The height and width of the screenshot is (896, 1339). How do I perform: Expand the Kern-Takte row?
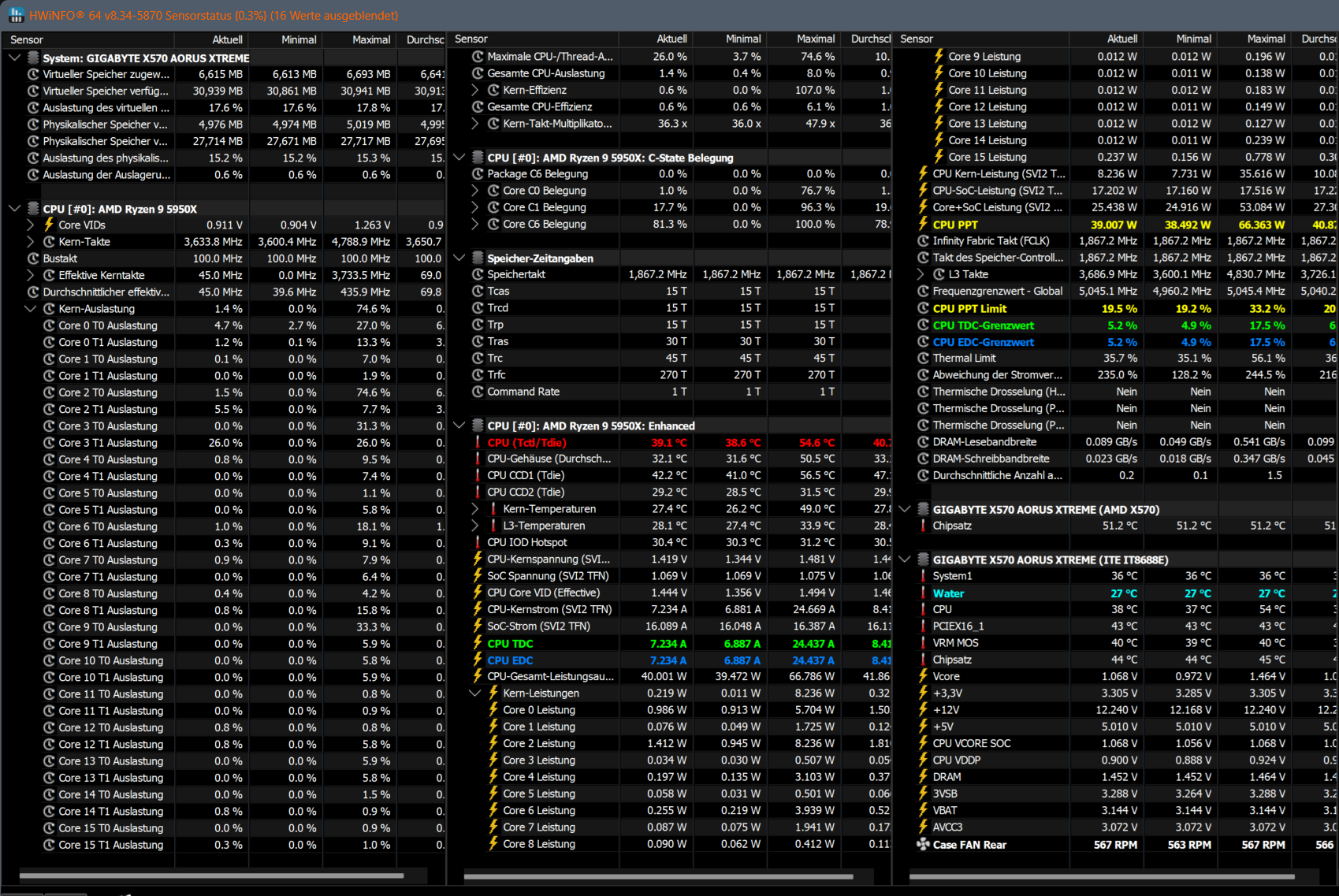(30, 242)
